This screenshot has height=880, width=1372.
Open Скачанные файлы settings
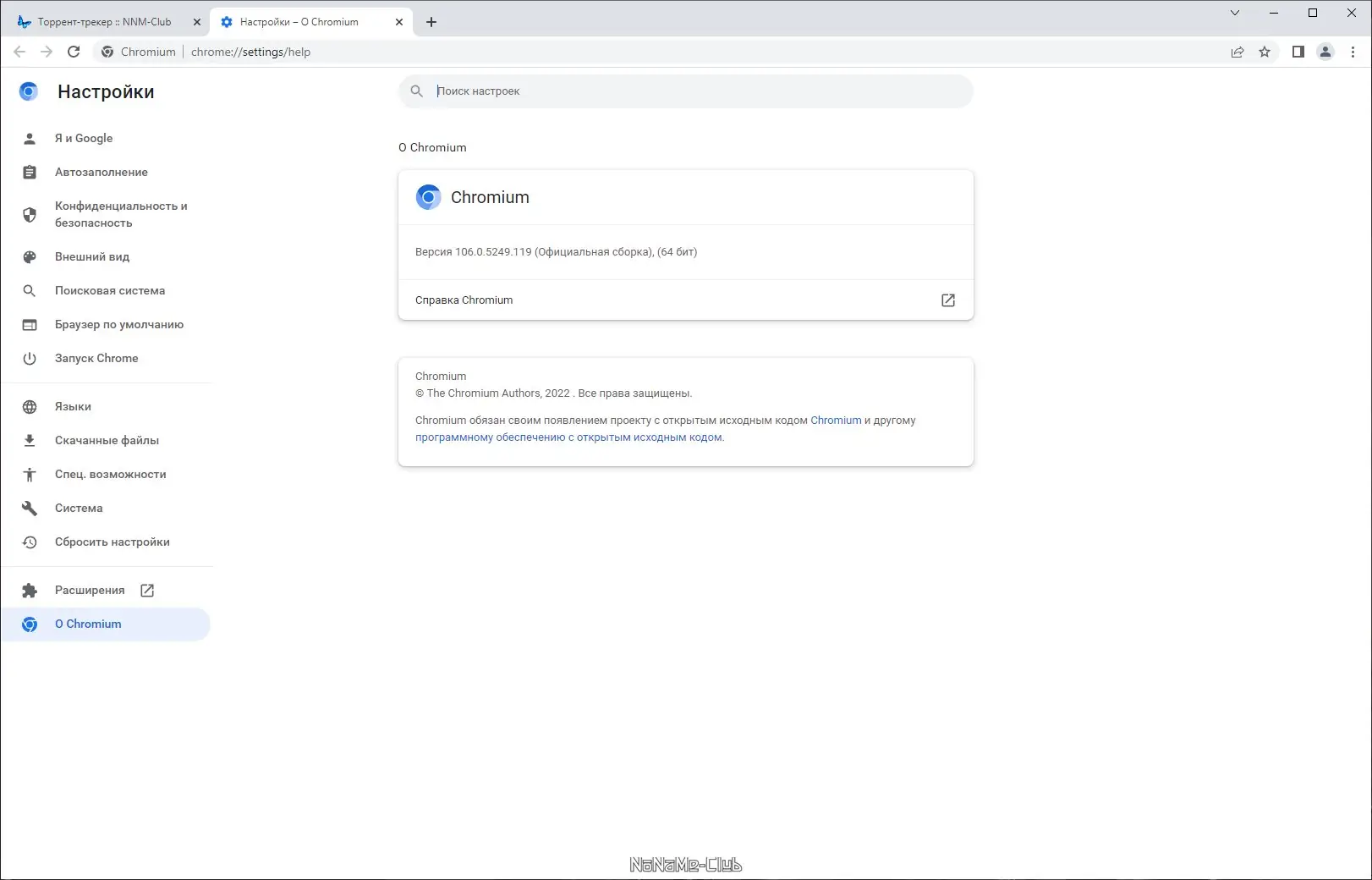tap(106, 440)
